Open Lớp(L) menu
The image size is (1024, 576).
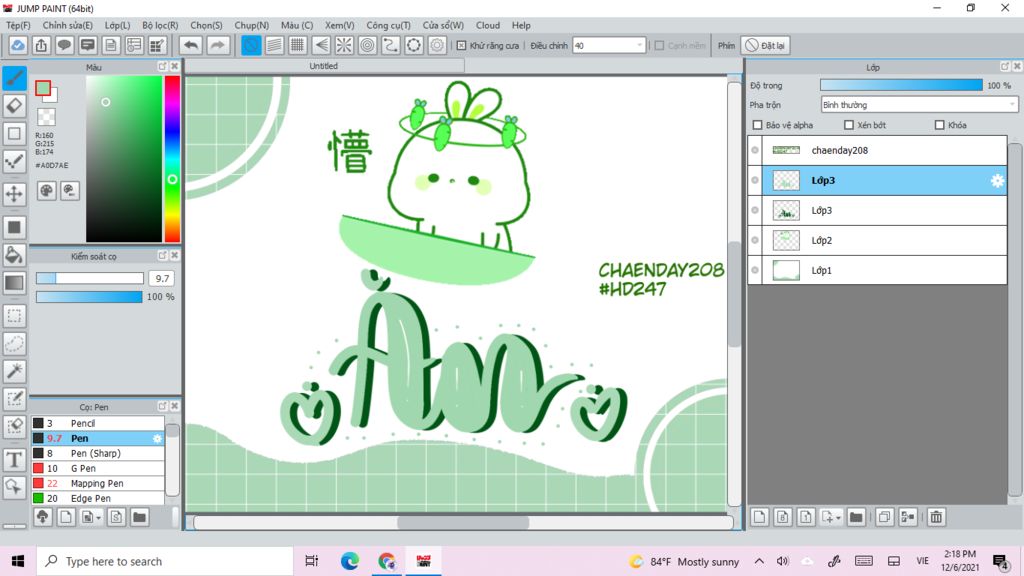click(118, 25)
